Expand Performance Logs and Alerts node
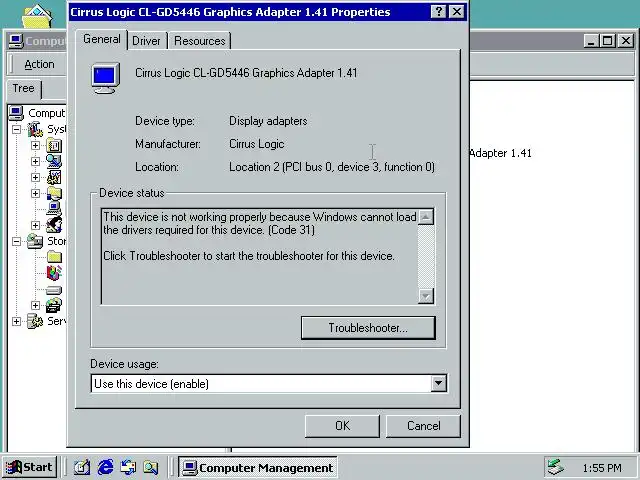 (36, 177)
